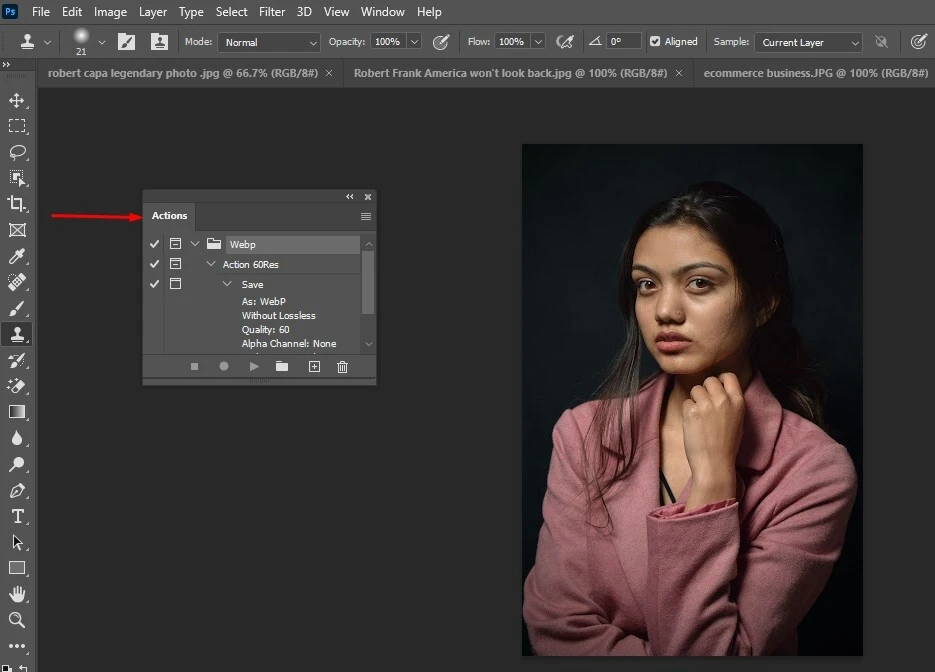
Task: Delete the action using the trash button
Action: click(x=342, y=366)
